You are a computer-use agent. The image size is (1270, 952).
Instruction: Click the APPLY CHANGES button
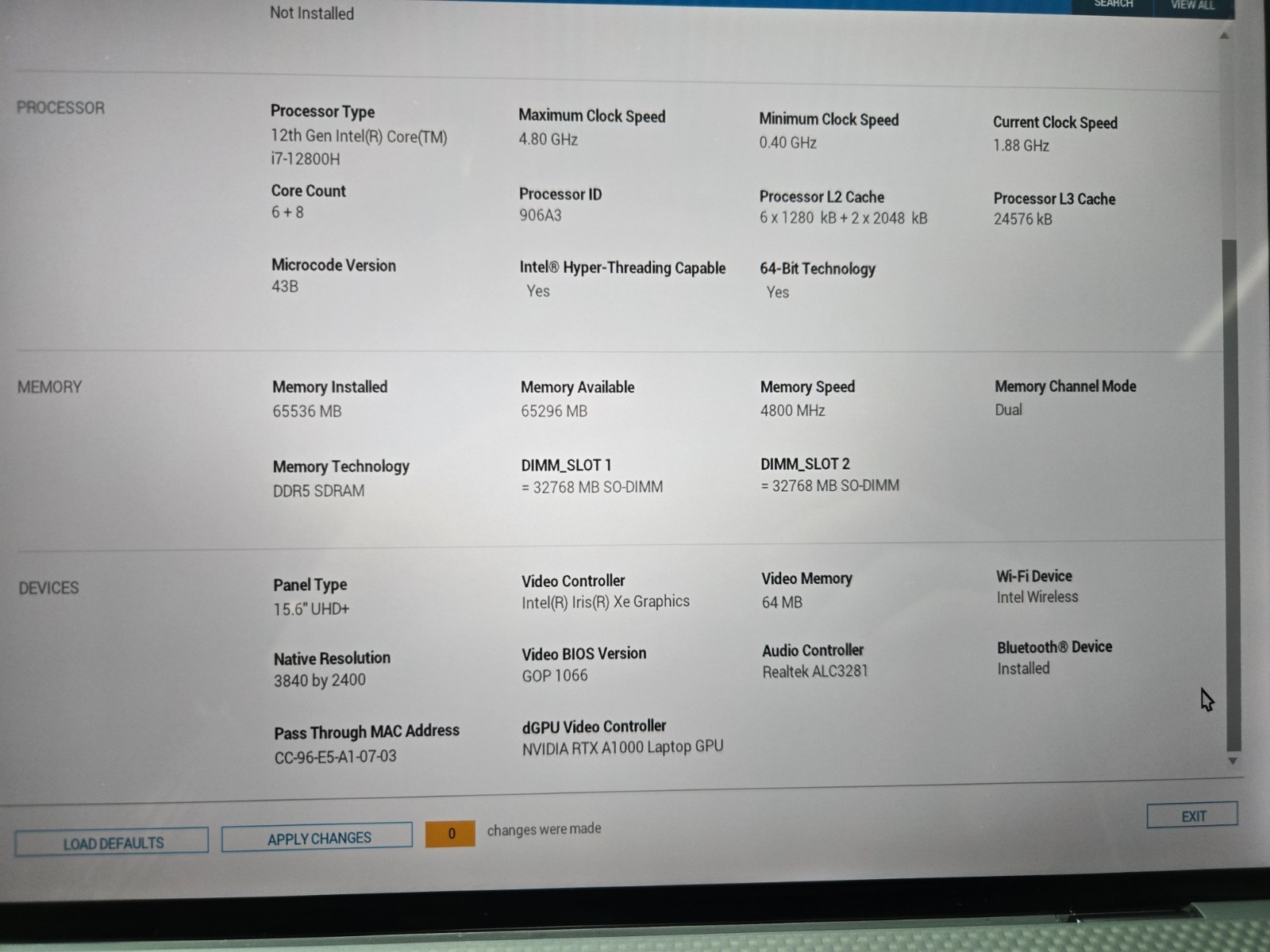tap(317, 838)
